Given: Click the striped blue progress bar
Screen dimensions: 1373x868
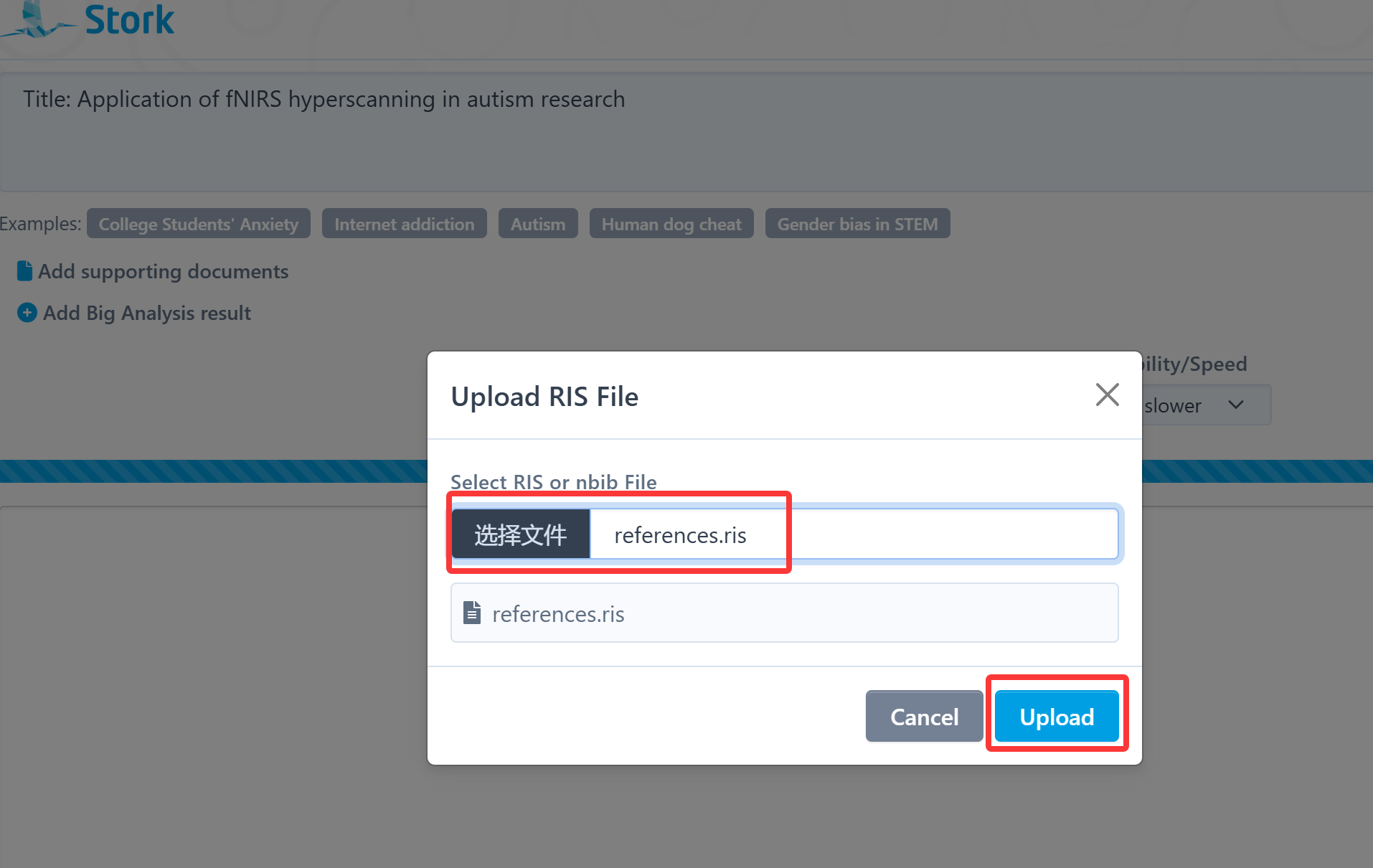Looking at the screenshot, I should click(215, 471).
